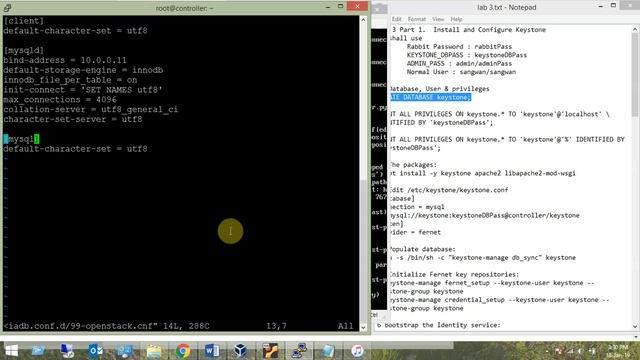Click 'Normal User : sangwan/sangwan' line
Screen dimensions: 640x360
pos(461,72)
